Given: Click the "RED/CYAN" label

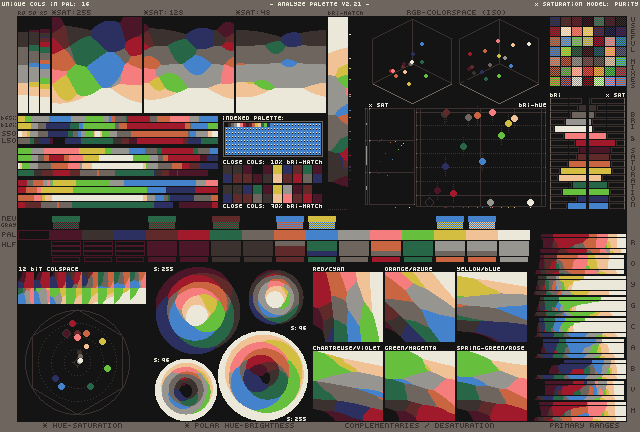Looking at the screenshot, I should click(329, 269).
